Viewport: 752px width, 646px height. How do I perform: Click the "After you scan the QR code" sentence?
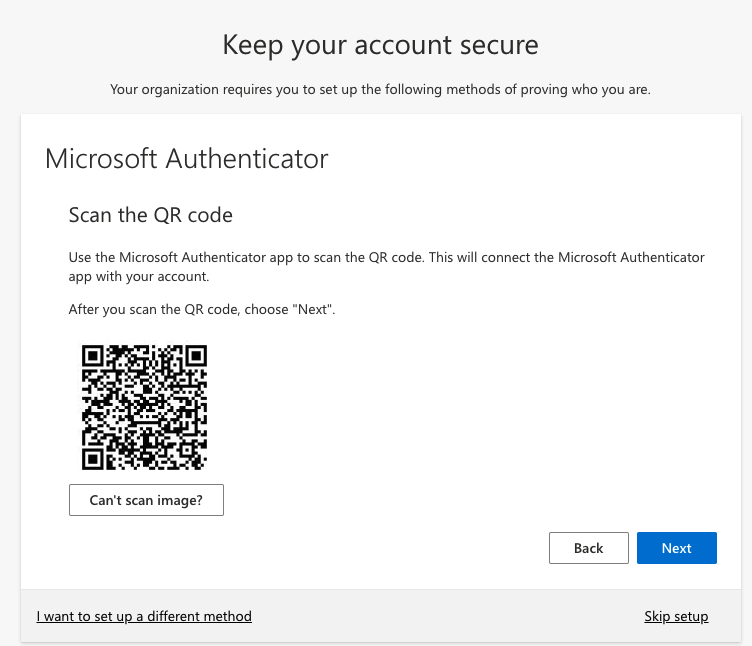tap(202, 310)
